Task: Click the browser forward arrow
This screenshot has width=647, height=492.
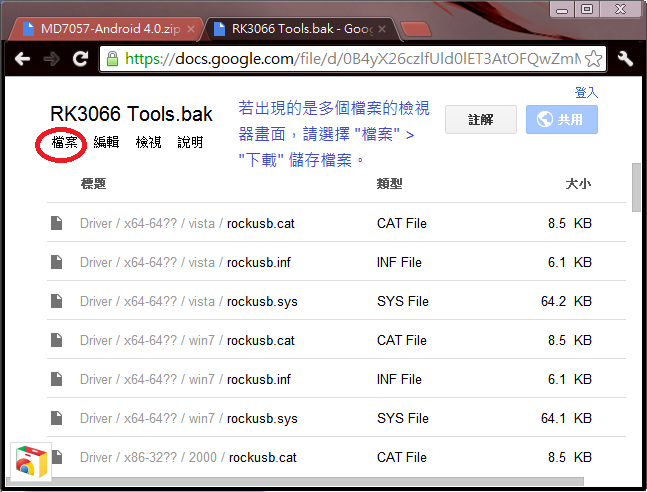Action: point(52,59)
